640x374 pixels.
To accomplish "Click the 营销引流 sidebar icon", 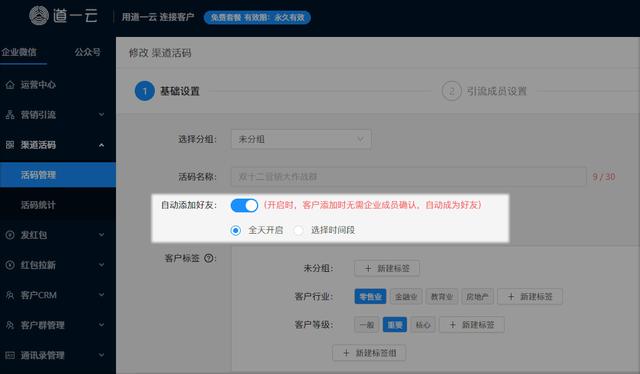I will coord(10,115).
